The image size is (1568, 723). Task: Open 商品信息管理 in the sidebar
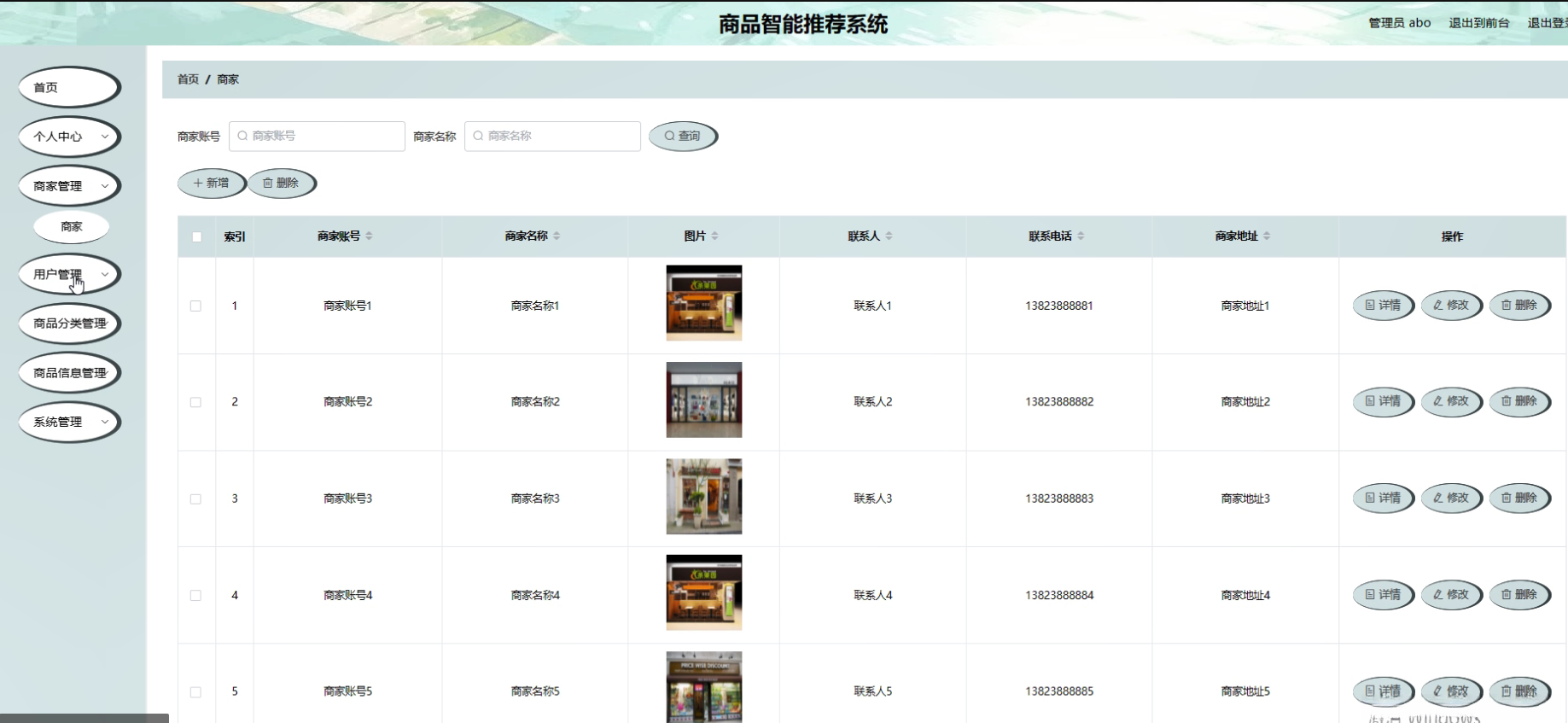(x=69, y=373)
